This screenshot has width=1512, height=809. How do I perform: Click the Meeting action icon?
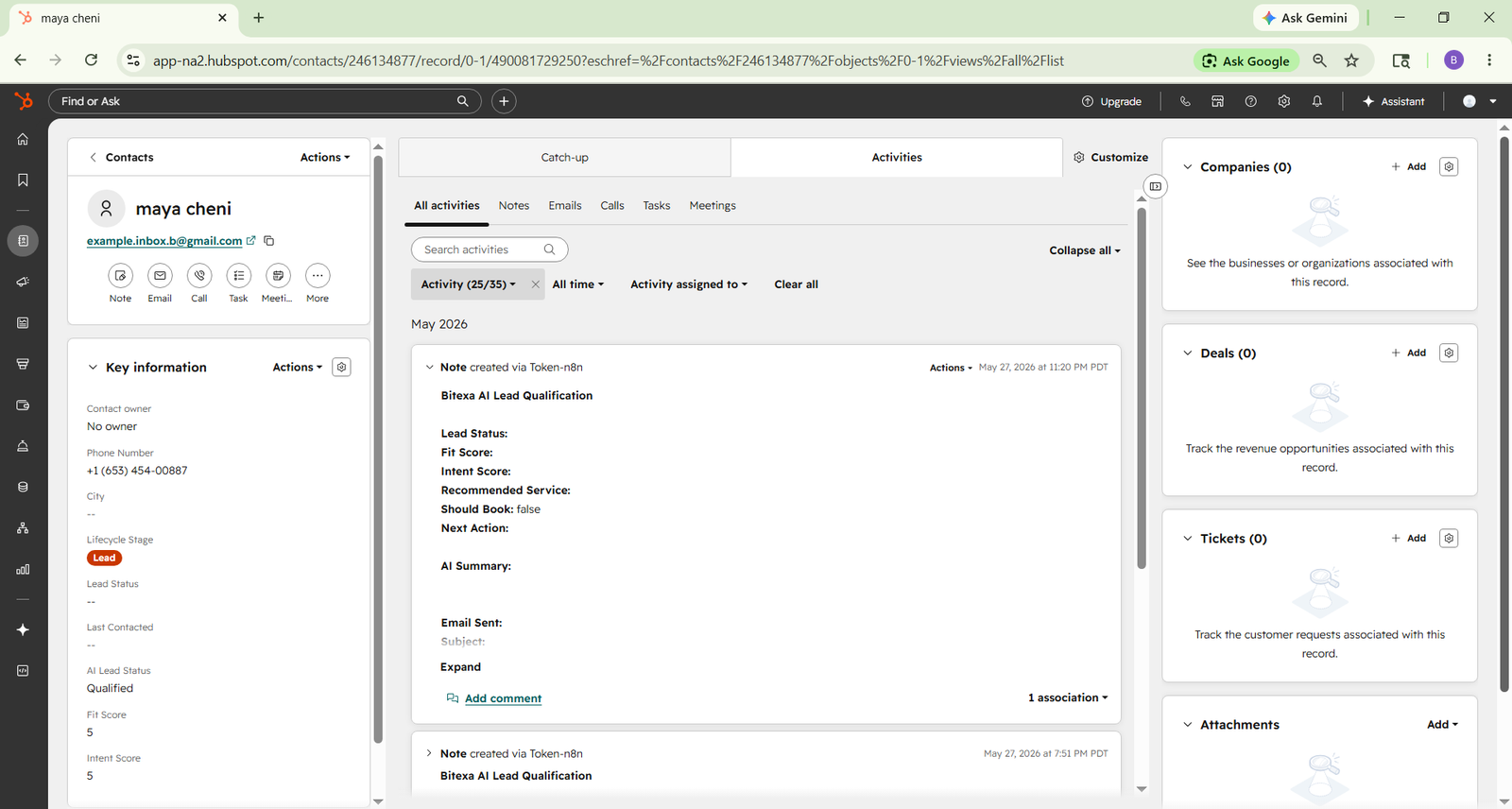coord(278,276)
